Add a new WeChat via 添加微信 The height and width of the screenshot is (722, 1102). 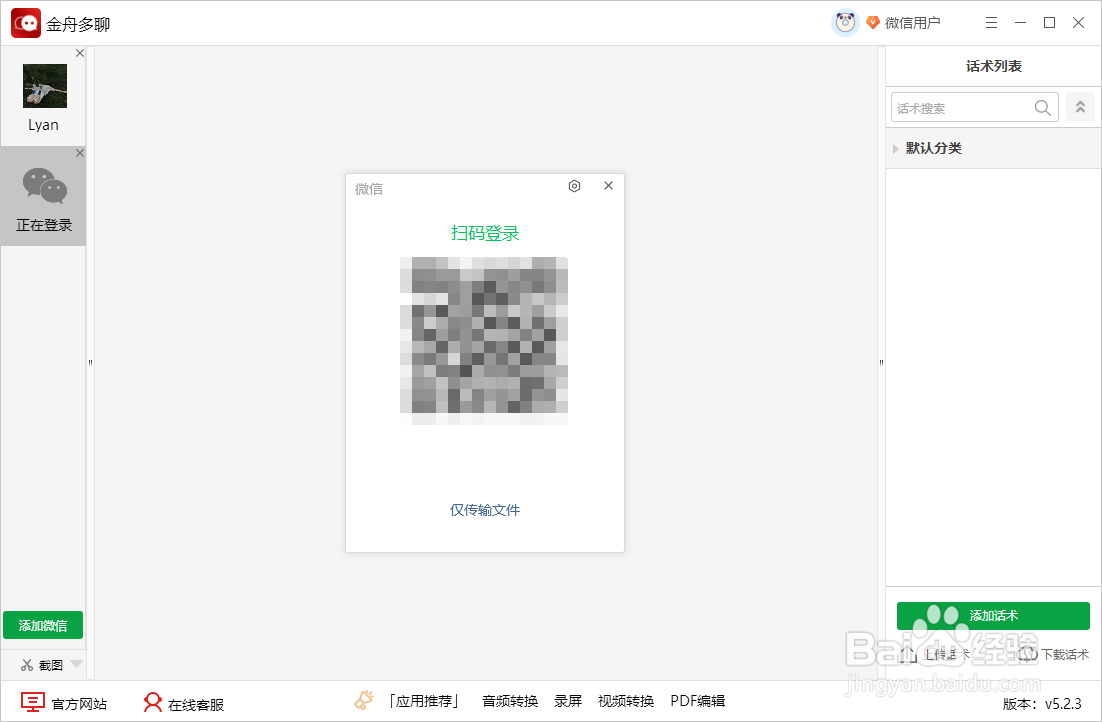pyautogui.click(x=42, y=624)
